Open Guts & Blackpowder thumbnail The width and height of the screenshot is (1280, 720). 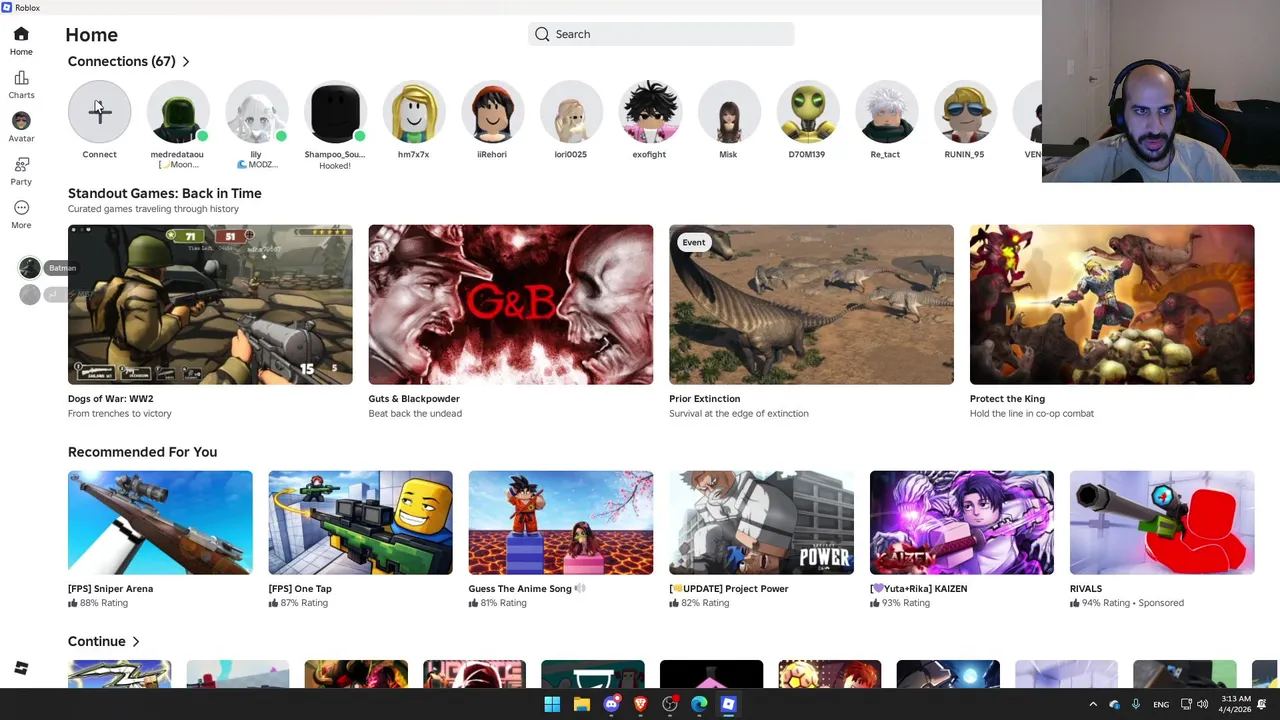(x=511, y=304)
